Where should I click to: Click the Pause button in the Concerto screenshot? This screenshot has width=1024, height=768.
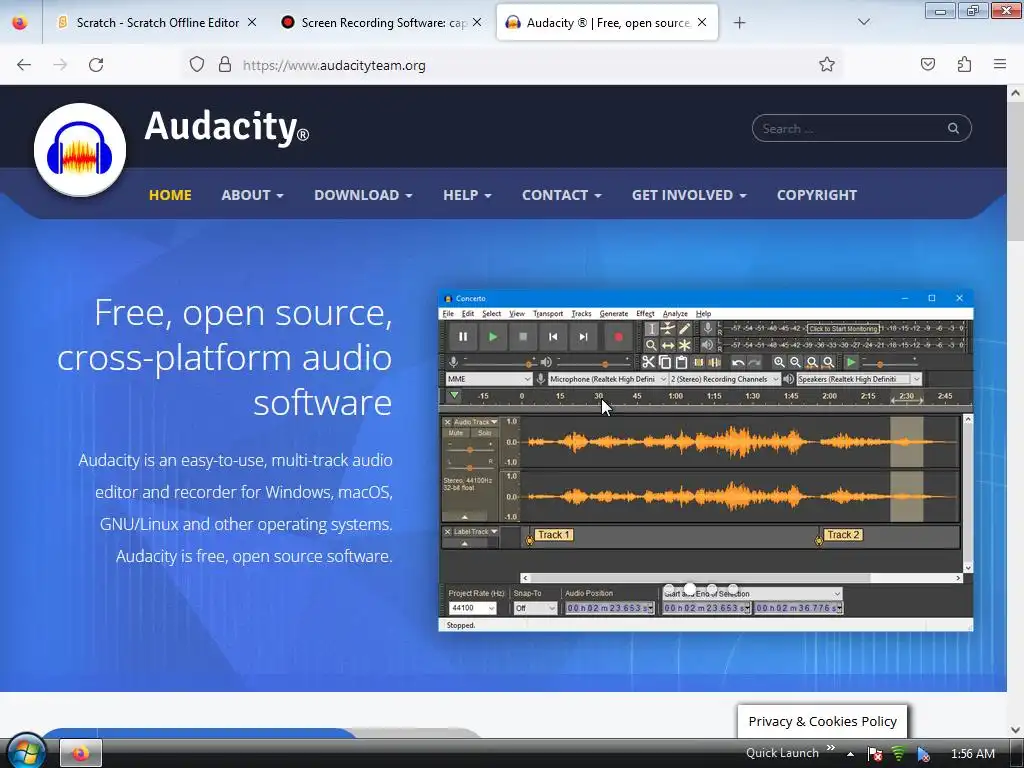(463, 337)
